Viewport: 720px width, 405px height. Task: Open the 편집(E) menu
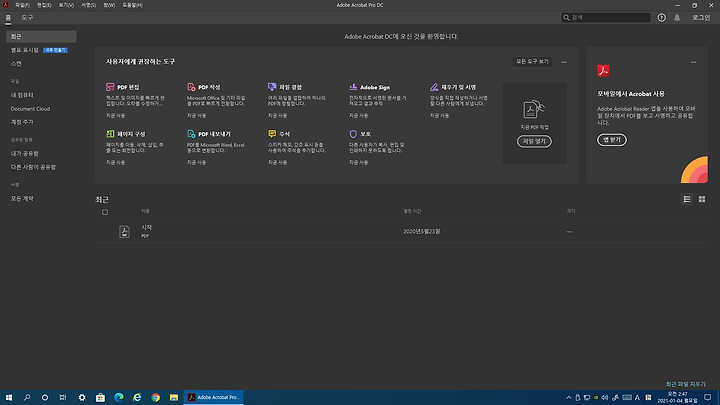(x=44, y=5)
